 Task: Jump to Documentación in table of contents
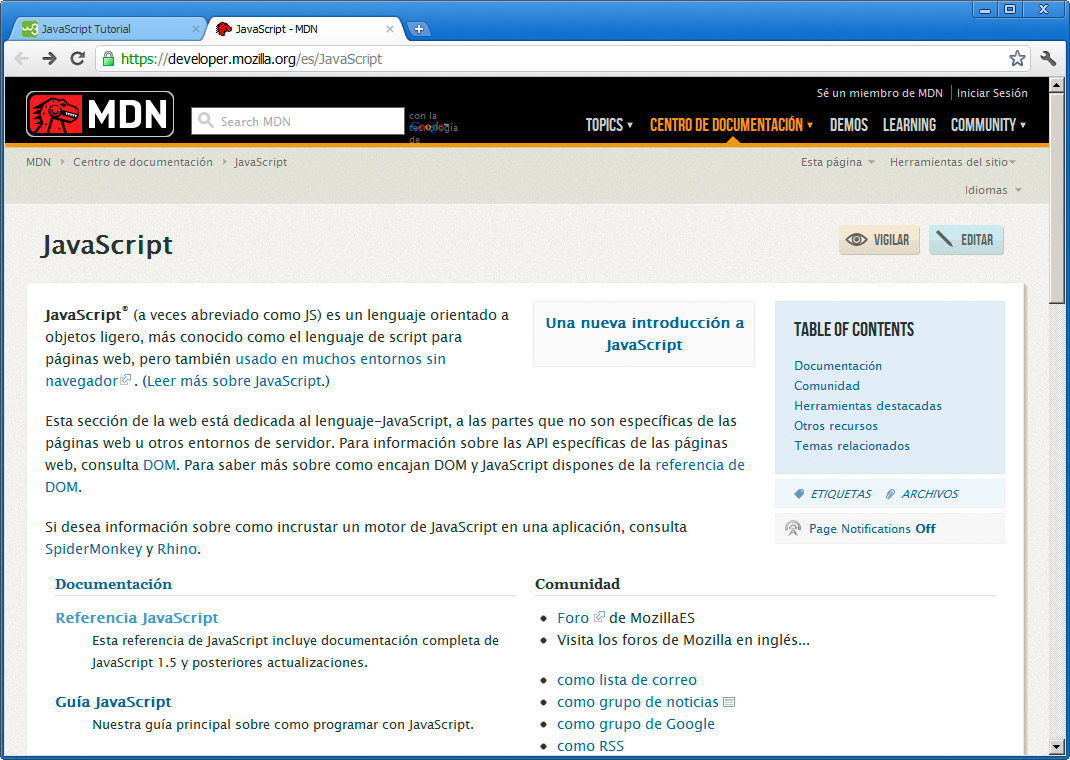(x=837, y=366)
